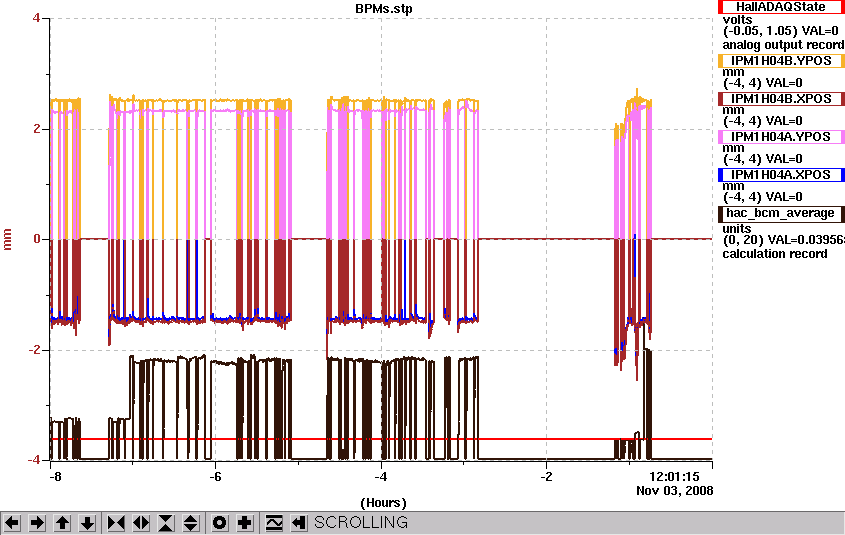Pan the plot up with up arrow
This screenshot has height=535, width=845.
pos(62,523)
